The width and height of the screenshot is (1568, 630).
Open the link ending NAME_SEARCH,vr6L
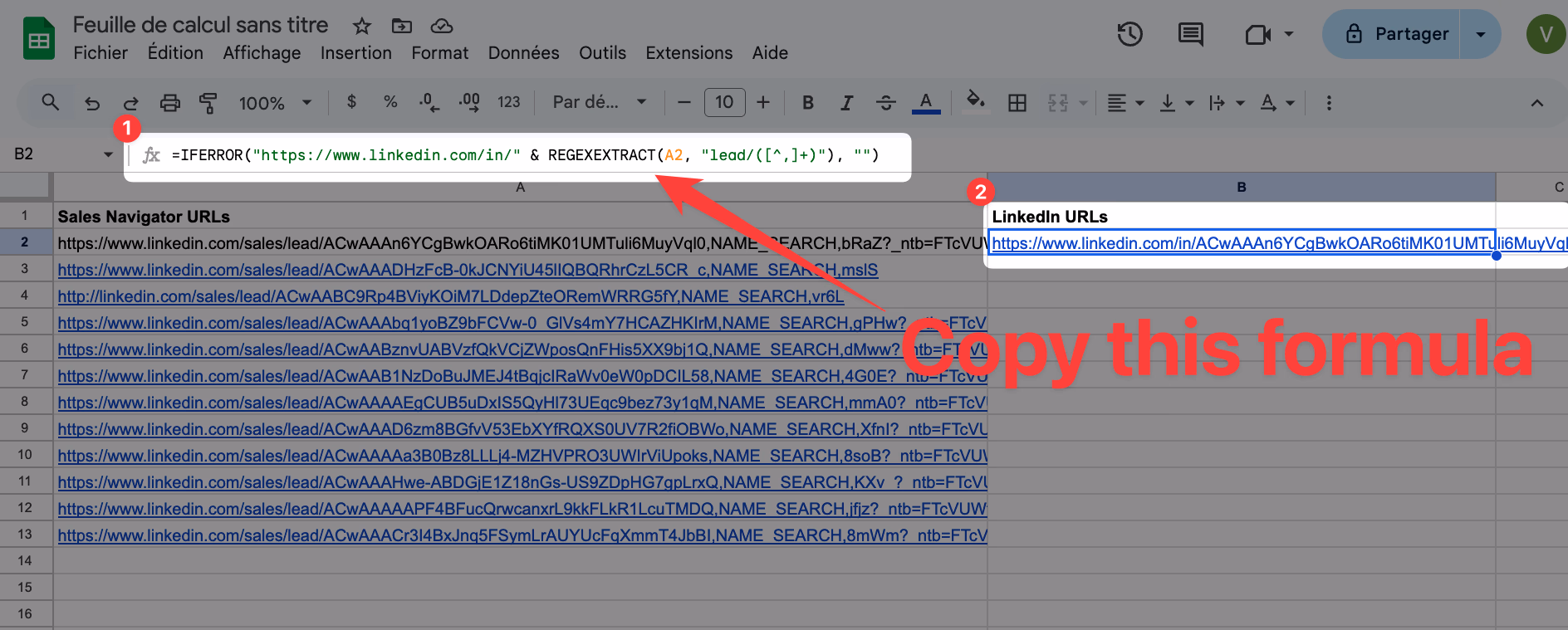pyautogui.click(x=451, y=296)
